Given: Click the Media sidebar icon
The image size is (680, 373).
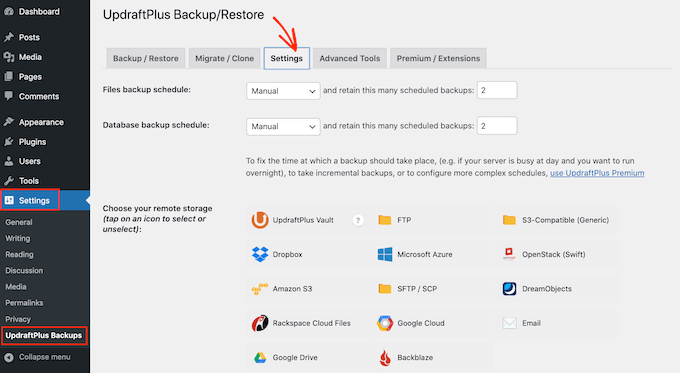Looking at the screenshot, I should (9, 57).
